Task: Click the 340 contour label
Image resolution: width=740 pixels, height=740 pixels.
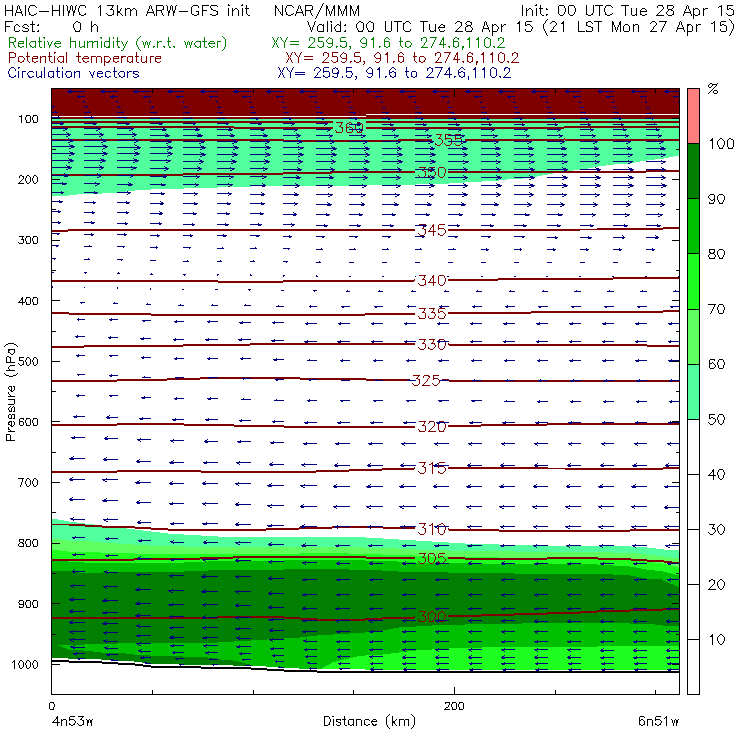Action: coord(432,280)
